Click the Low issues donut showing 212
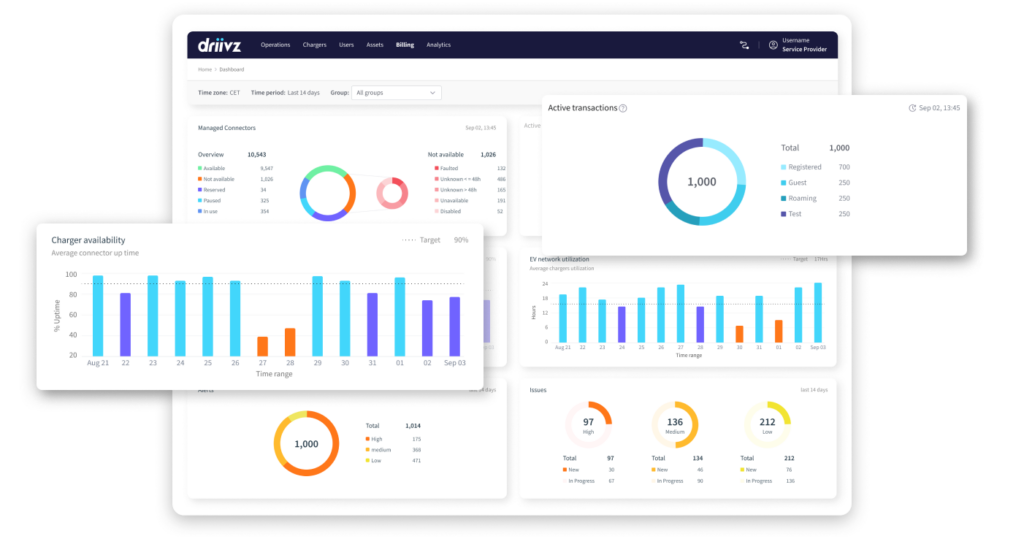This screenshot has height=539, width=1024. click(767, 426)
